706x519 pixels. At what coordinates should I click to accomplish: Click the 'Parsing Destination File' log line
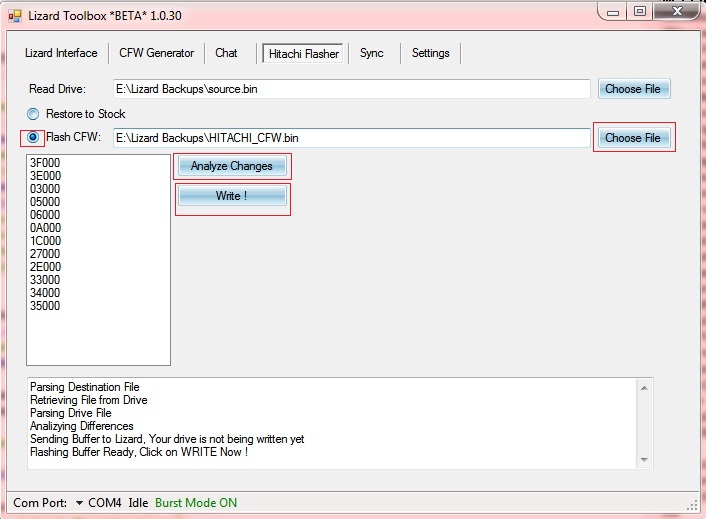[85, 387]
